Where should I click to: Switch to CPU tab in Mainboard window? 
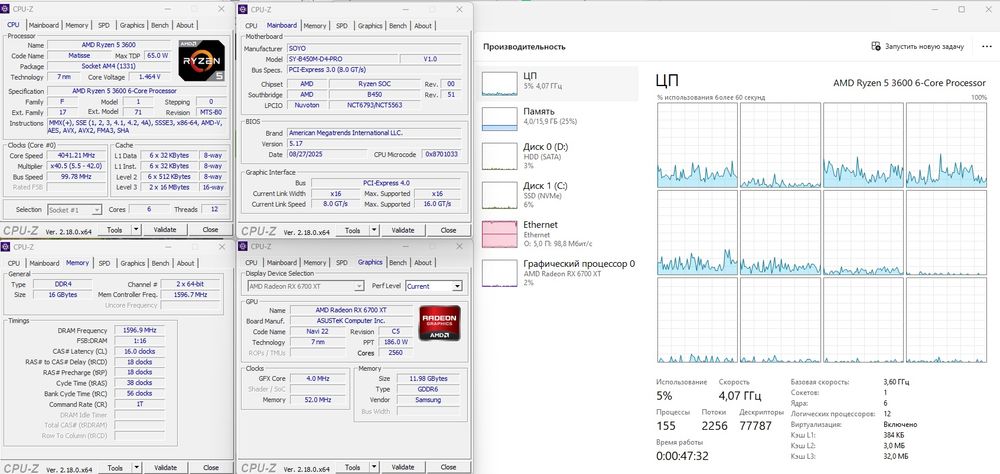pyautogui.click(x=251, y=26)
